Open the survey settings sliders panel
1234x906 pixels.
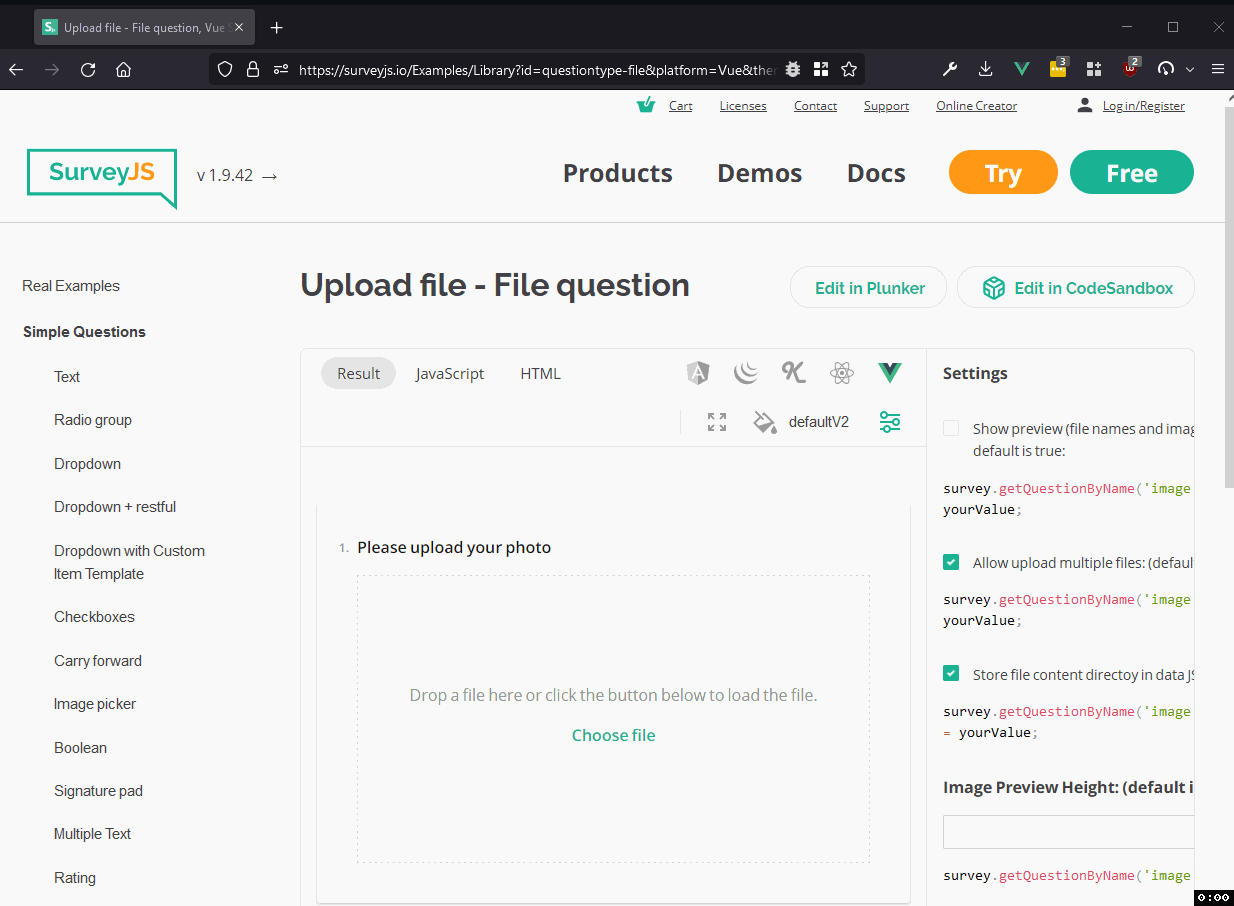889,422
